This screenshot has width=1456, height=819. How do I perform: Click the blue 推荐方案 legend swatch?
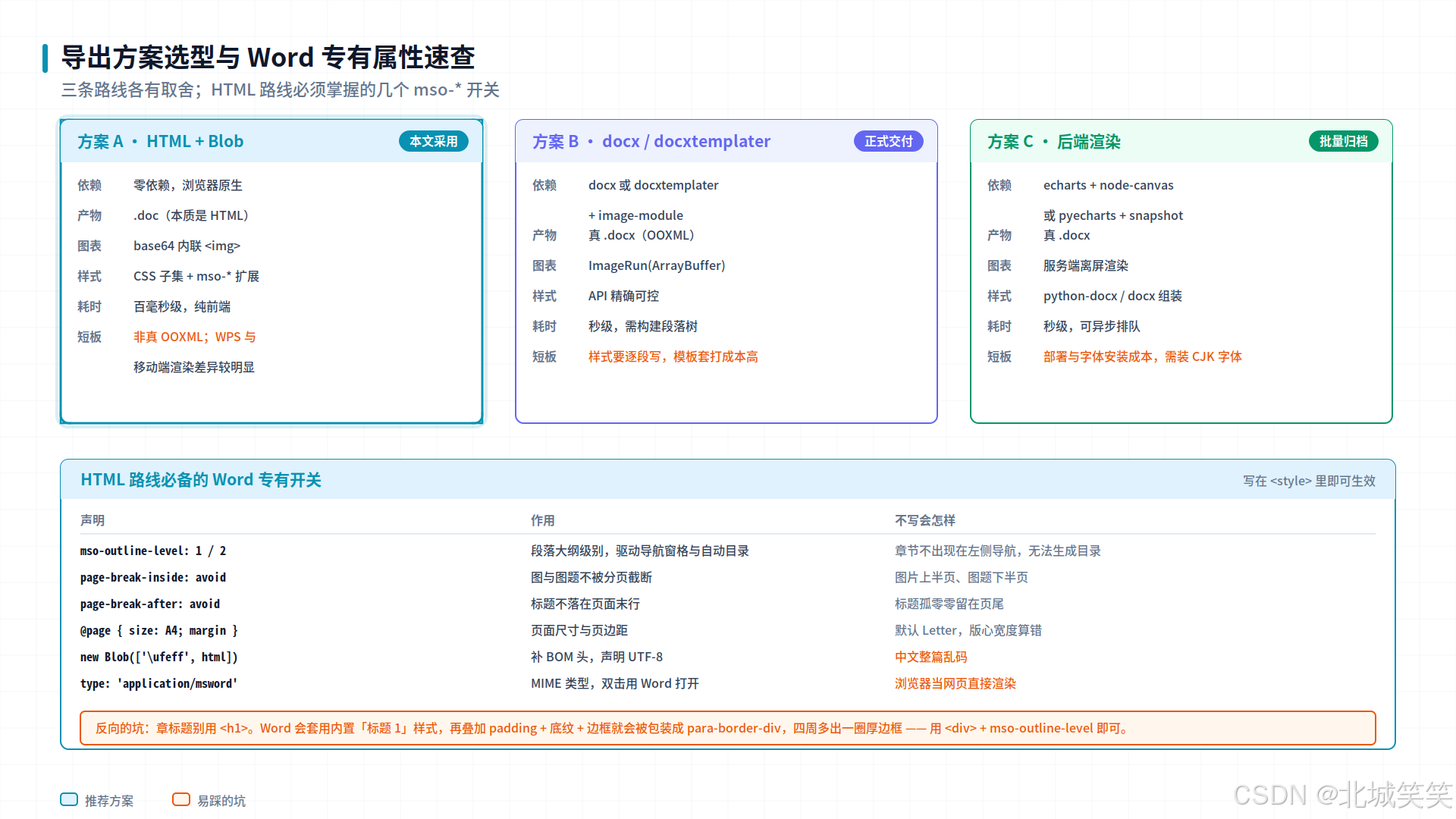point(69,799)
